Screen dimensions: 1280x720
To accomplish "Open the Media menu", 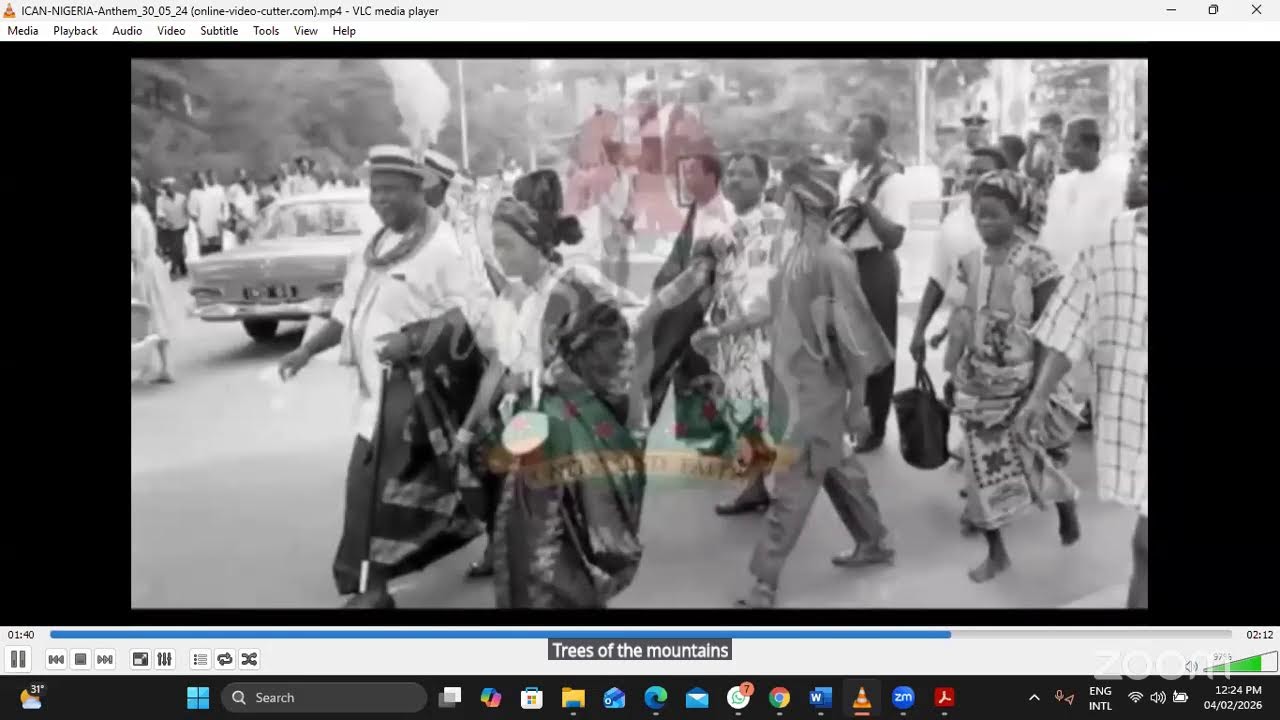I will tap(23, 31).
